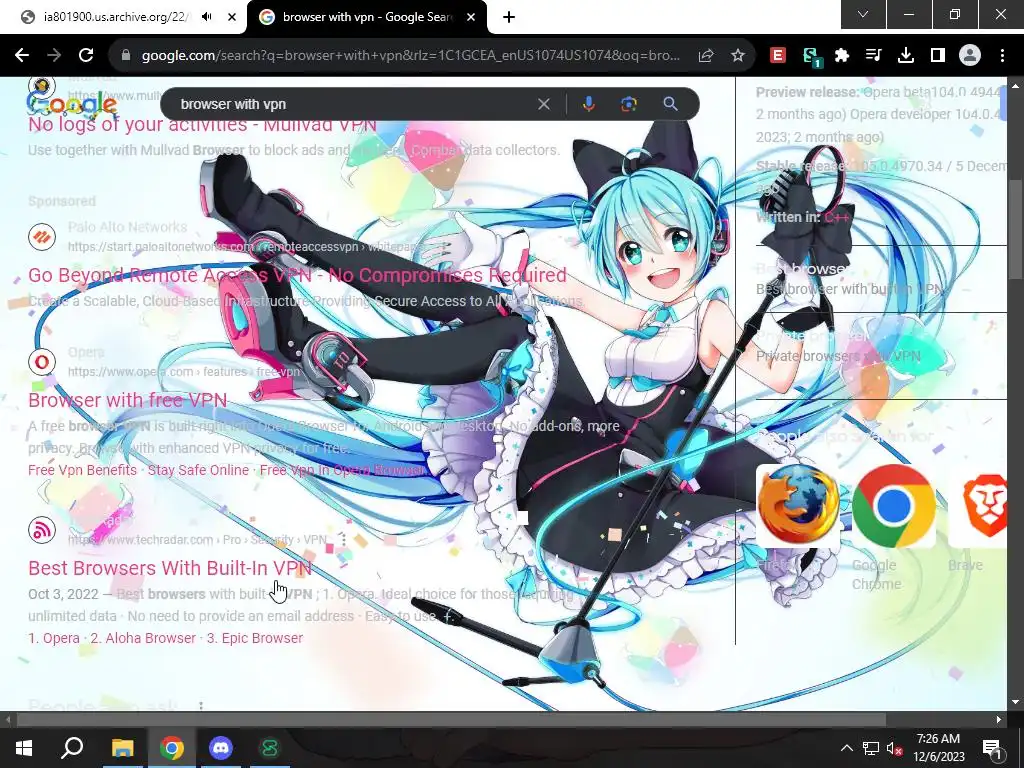Open No logs of your activities Mullvad link
1024x768 pixels.
coord(202,124)
